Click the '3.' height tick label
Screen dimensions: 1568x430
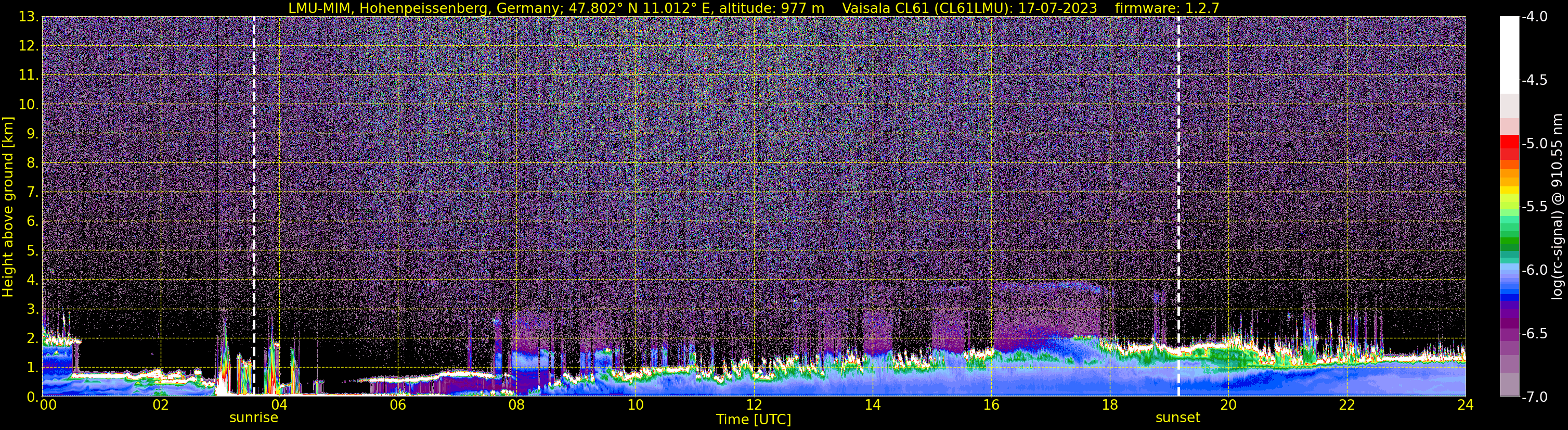pos(33,309)
